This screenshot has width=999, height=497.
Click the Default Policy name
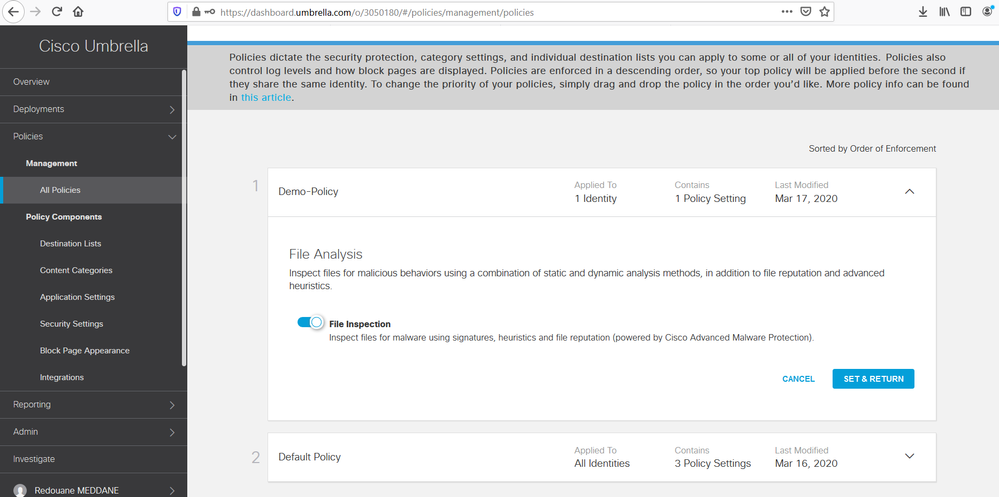[x=310, y=457]
